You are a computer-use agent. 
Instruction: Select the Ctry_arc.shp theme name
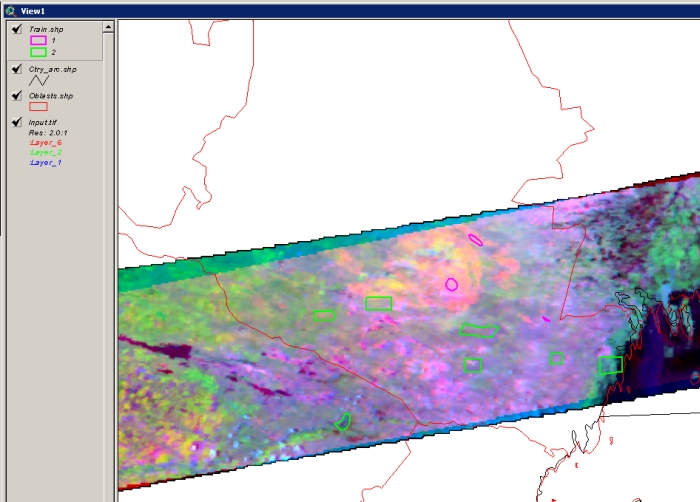52,69
